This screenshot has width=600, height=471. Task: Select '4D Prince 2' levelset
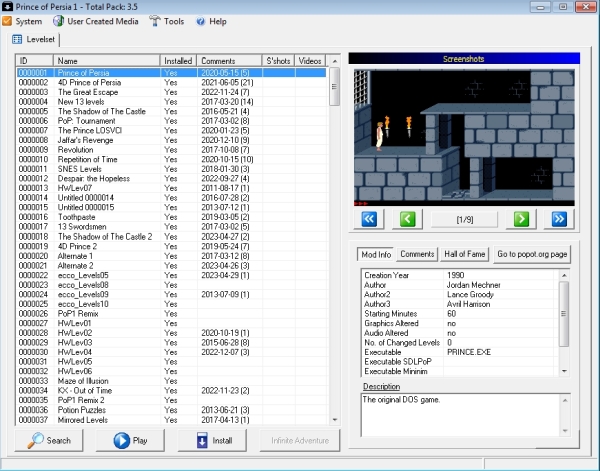[x=171, y=246]
